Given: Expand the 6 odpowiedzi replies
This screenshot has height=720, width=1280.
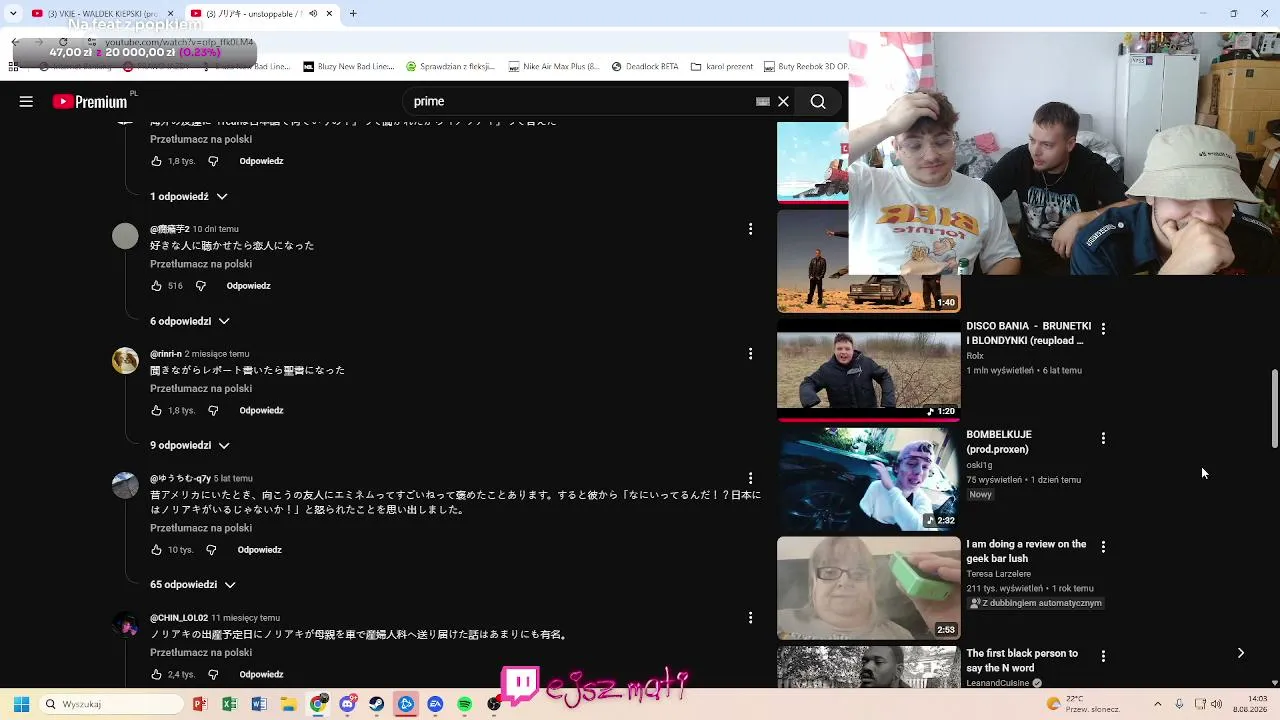Looking at the screenshot, I should click(x=190, y=321).
